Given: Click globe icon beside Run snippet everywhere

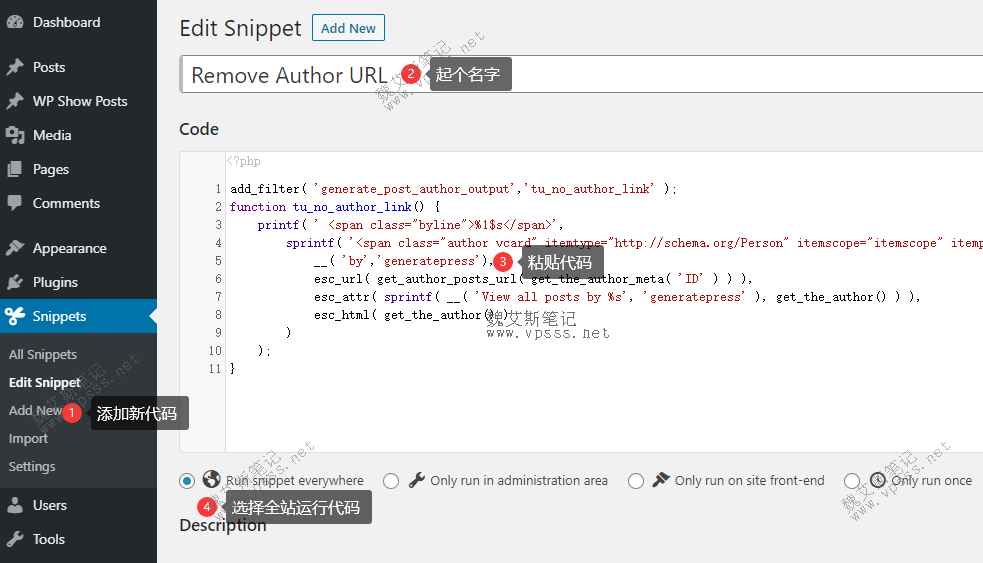Looking at the screenshot, I should click(211, 480).
